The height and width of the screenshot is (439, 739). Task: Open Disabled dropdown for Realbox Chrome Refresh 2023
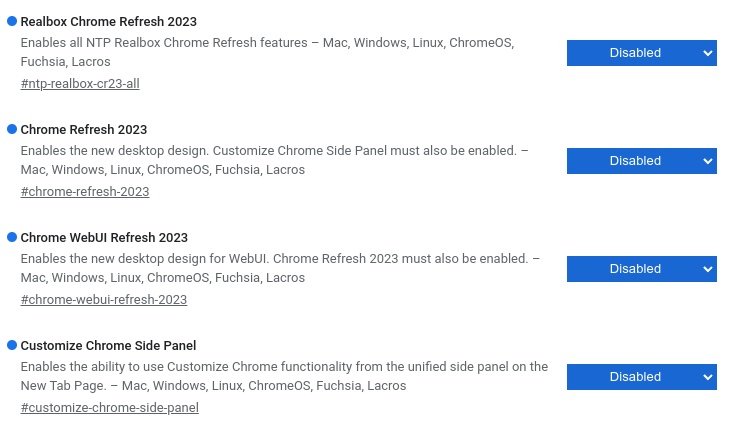641,53
